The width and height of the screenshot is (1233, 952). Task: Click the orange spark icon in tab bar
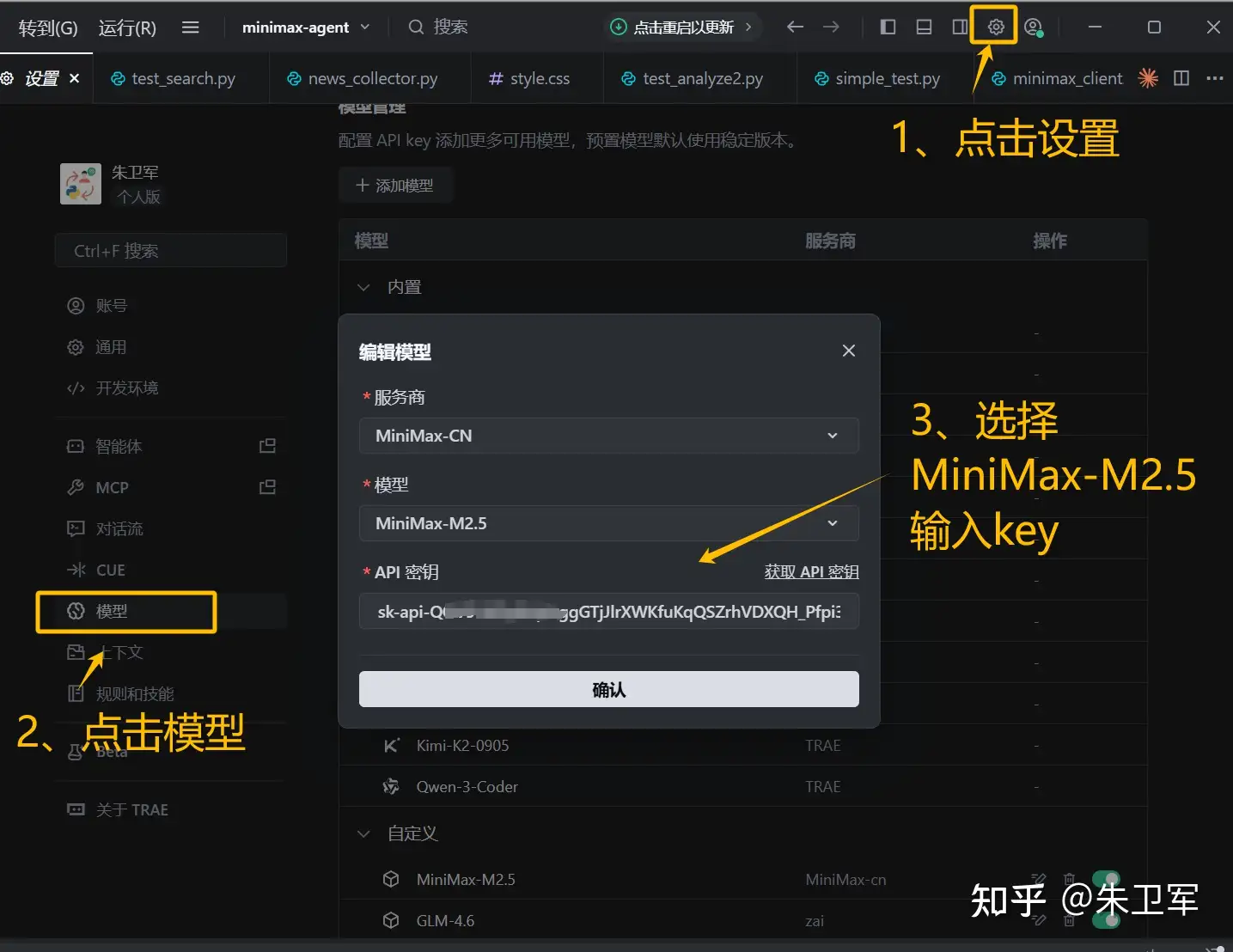1148,78
